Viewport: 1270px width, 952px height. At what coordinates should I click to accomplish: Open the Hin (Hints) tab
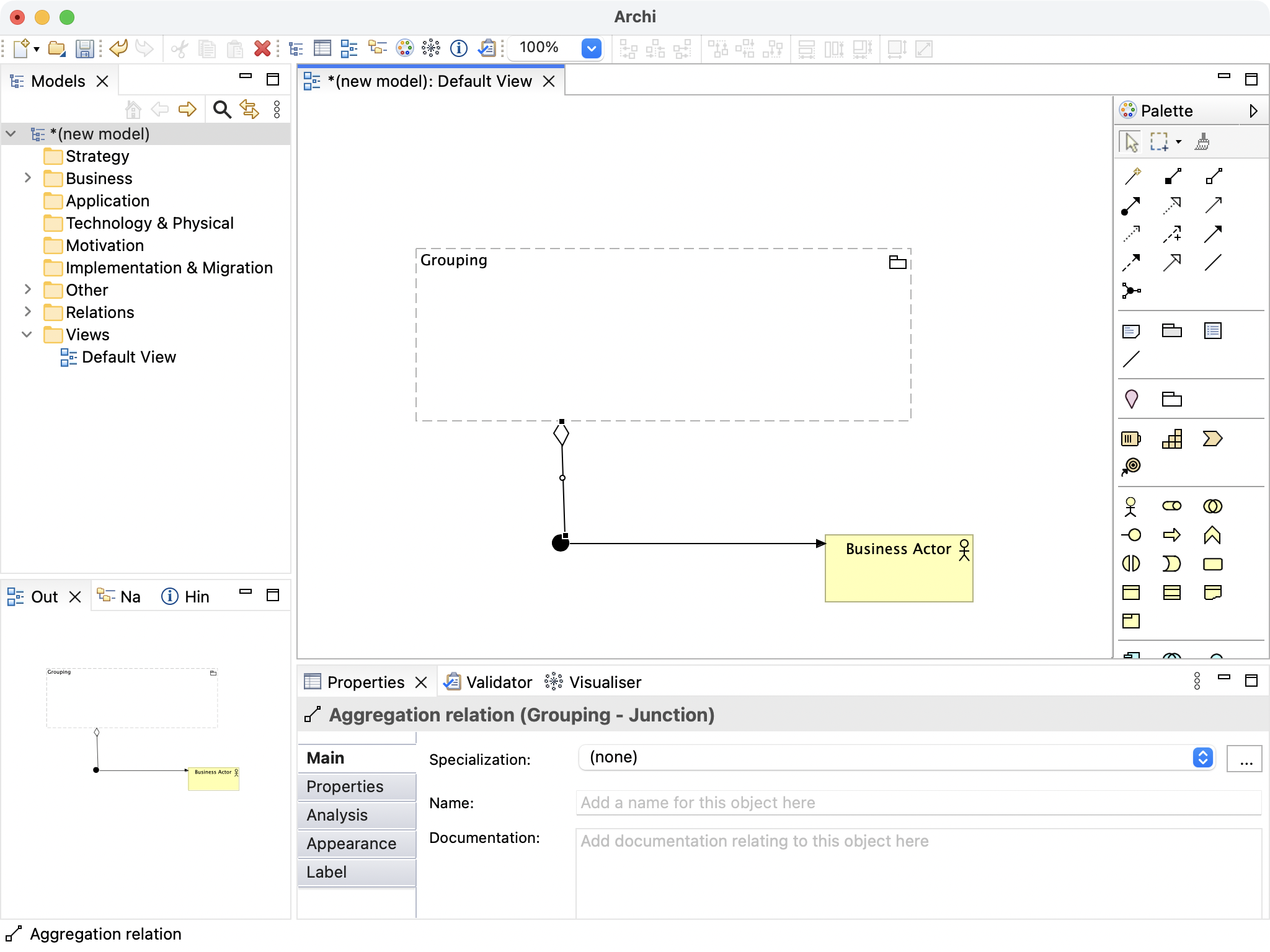(185, 597)
